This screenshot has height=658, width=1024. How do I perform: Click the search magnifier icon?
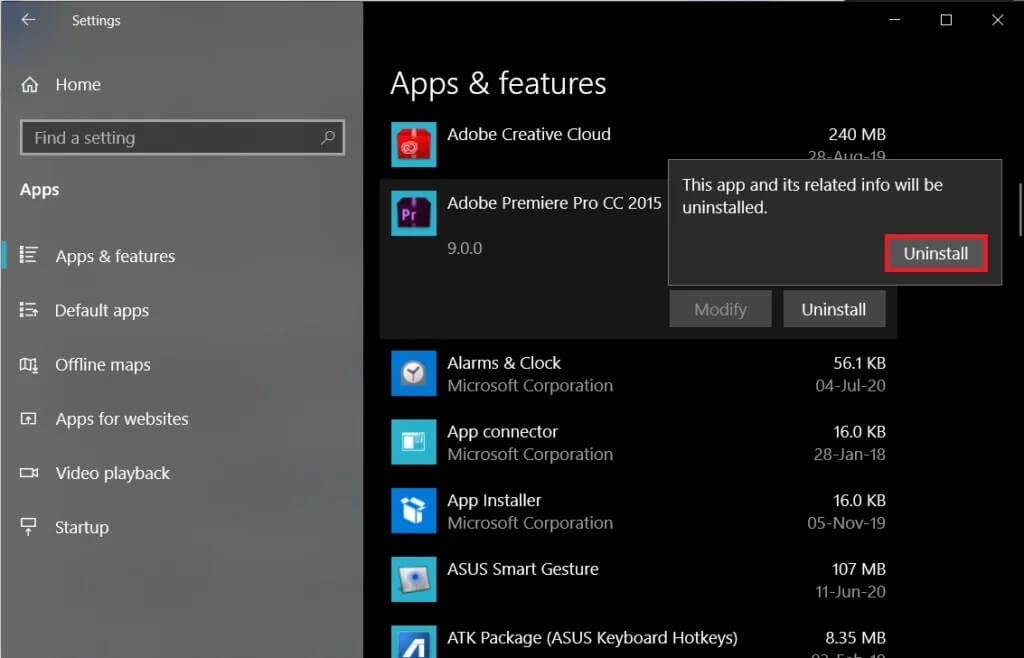[x=328, y=137]
